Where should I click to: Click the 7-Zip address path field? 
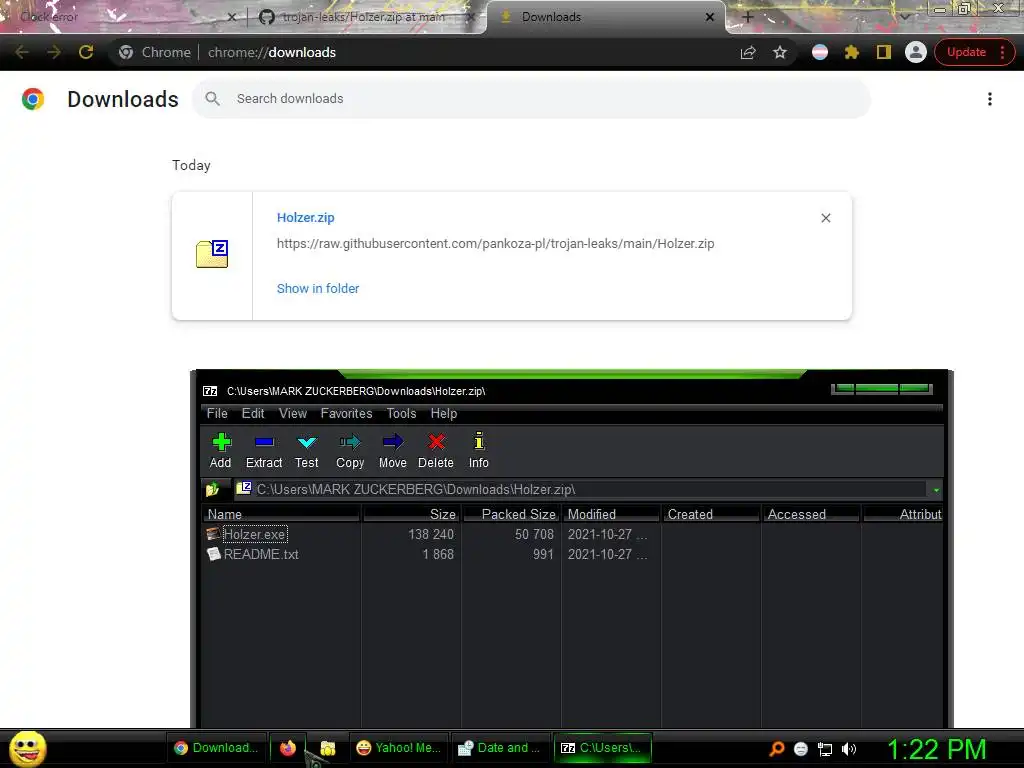click(x=581, y=489)
